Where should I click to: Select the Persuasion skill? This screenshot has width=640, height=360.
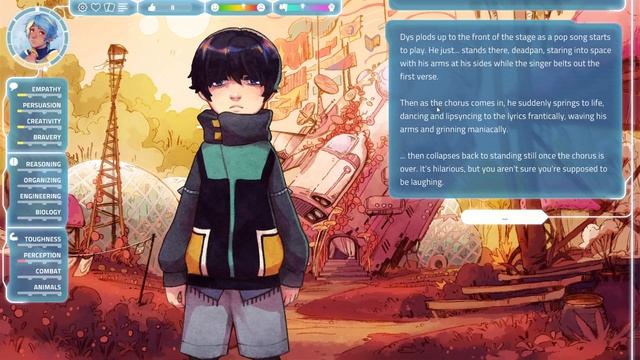pos(40,107)
